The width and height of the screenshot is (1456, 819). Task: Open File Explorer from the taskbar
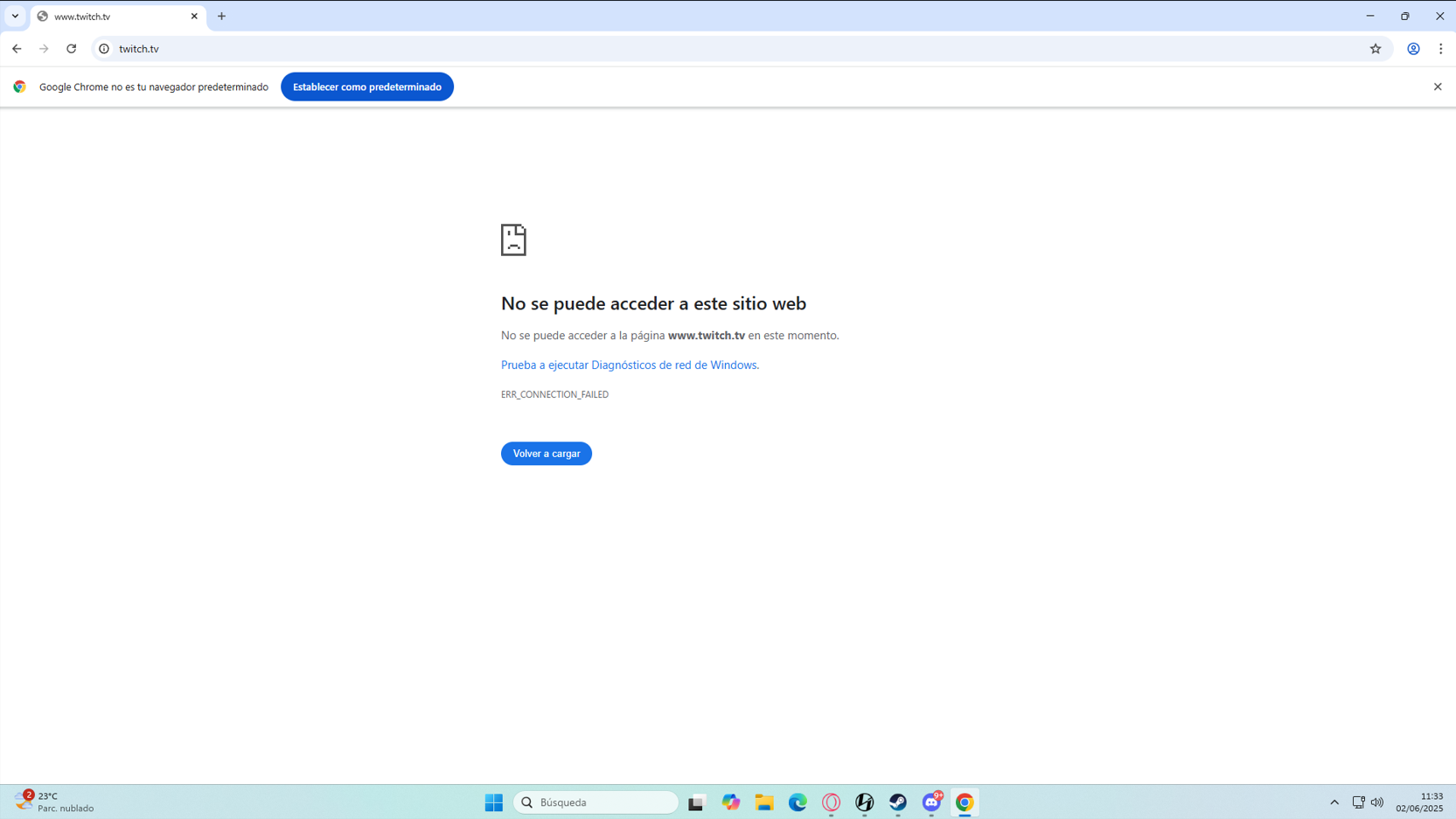coord(764,802)
